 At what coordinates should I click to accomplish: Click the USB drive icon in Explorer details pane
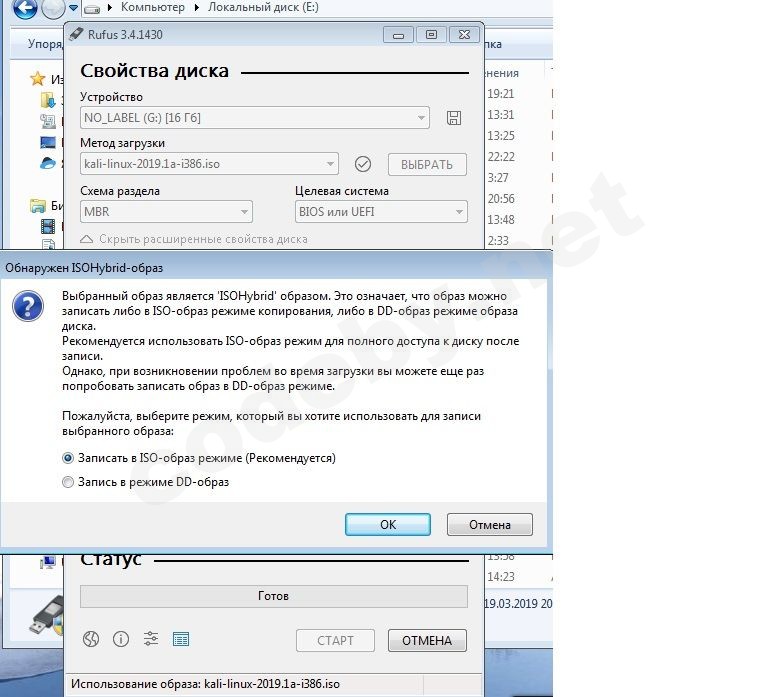[47, 615]
